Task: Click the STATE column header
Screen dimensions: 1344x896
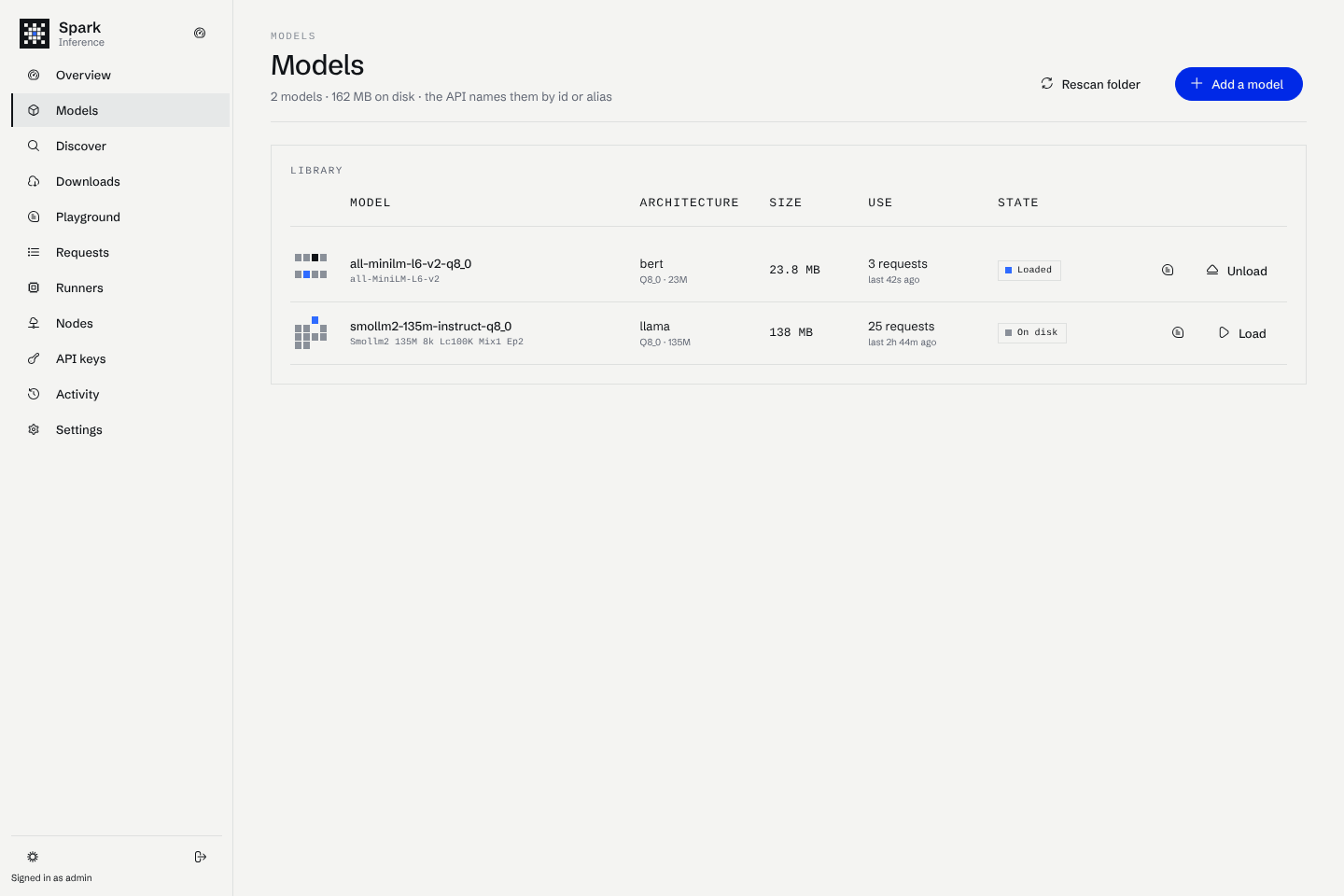Action: [x=1018, y=203]
